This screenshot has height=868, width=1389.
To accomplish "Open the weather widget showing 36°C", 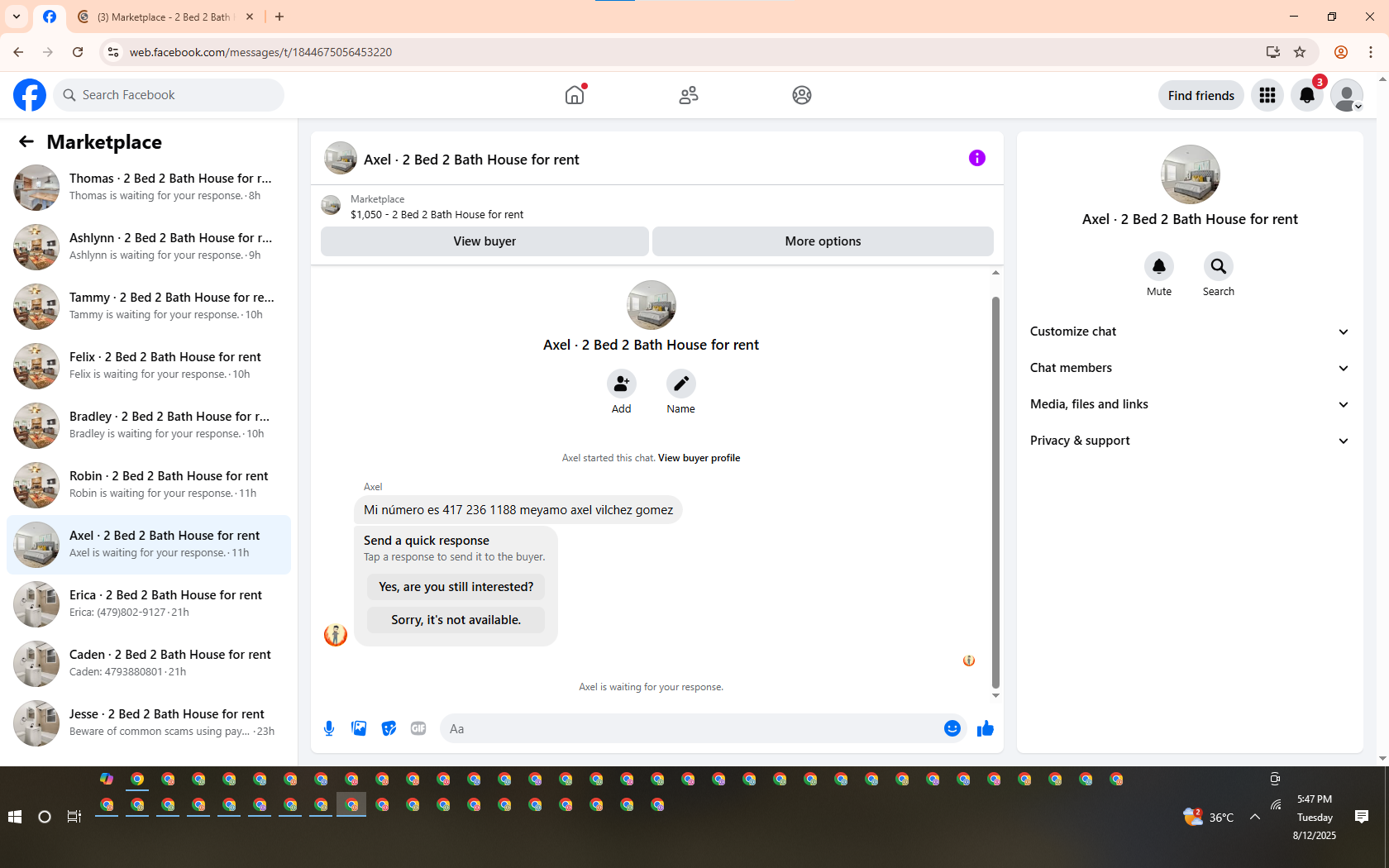I will point(1208,817).
